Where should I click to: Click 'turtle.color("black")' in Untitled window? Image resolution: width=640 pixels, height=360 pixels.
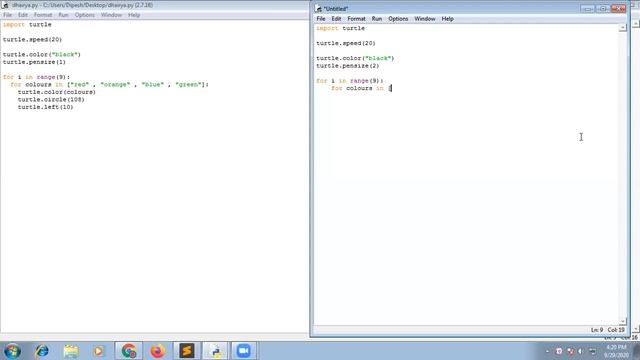(x=355, y=58)
